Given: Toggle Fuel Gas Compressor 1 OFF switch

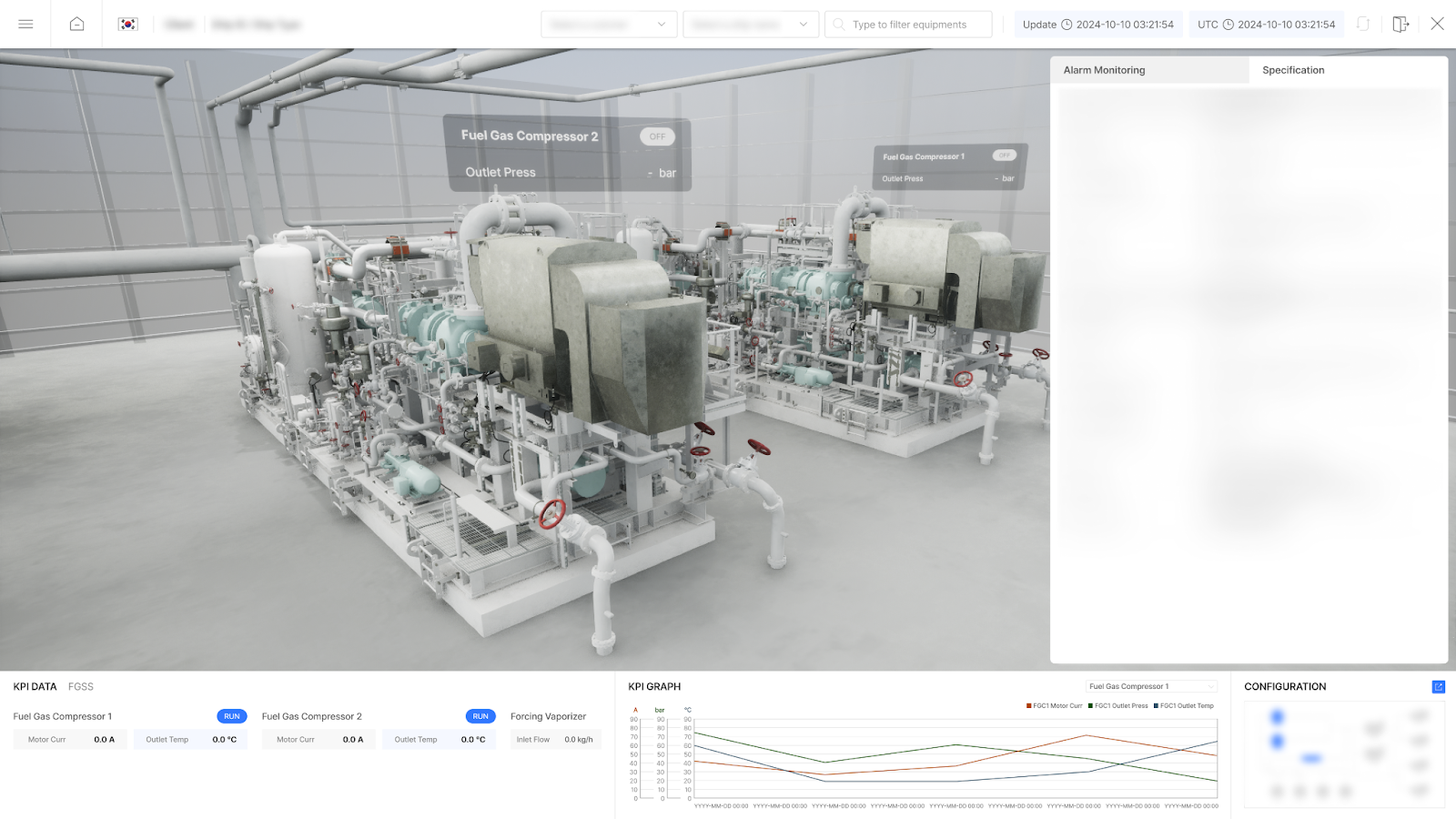Looking at the screenshot, I should tap(1005, 156).
